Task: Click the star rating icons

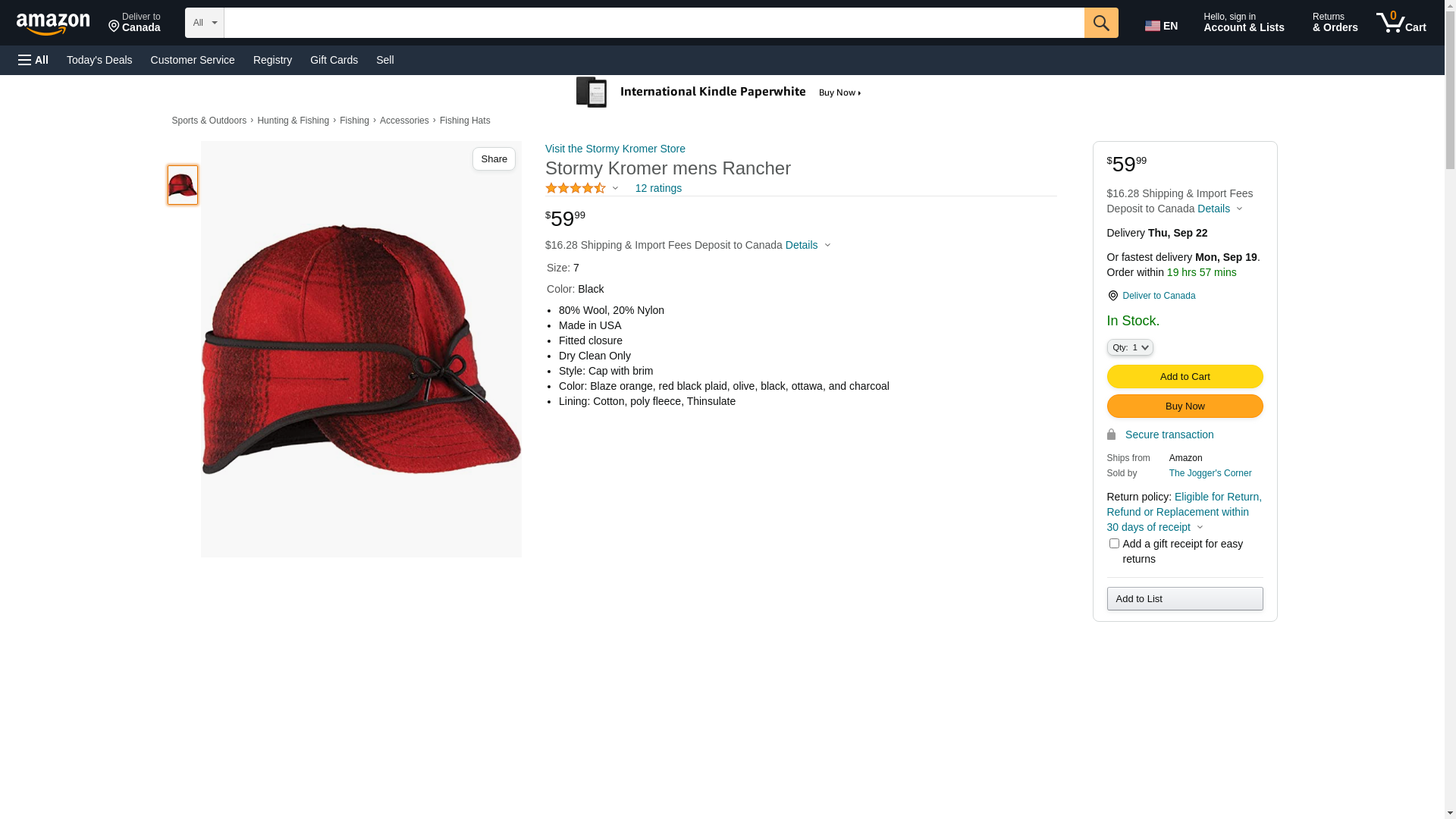Action: pyautogui.click(x=576, y=188)
